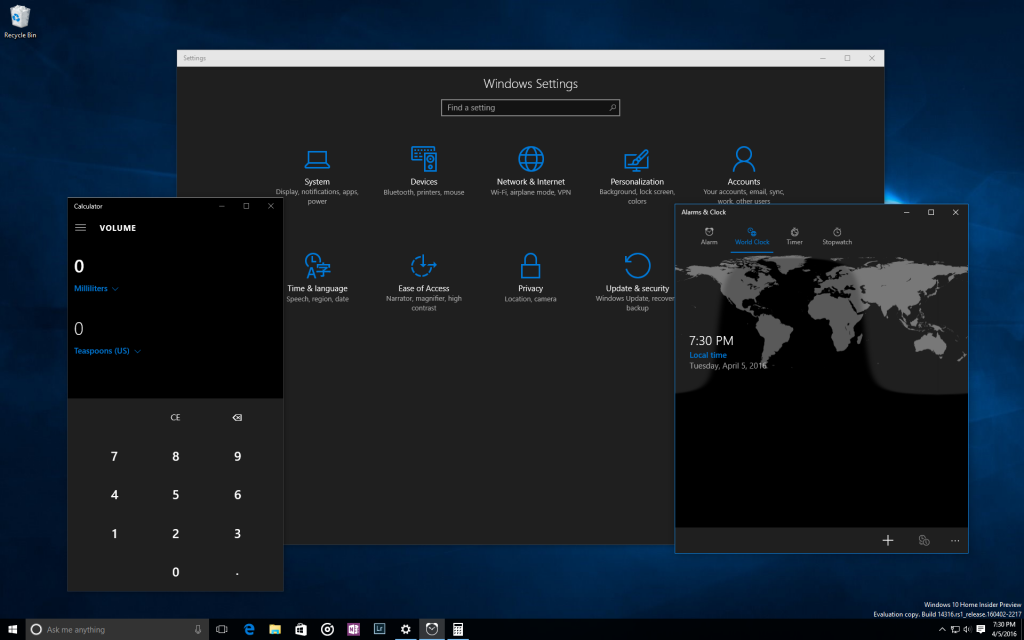
Task: Switch to the Stopwatch tab
Action: click(837, 236)
